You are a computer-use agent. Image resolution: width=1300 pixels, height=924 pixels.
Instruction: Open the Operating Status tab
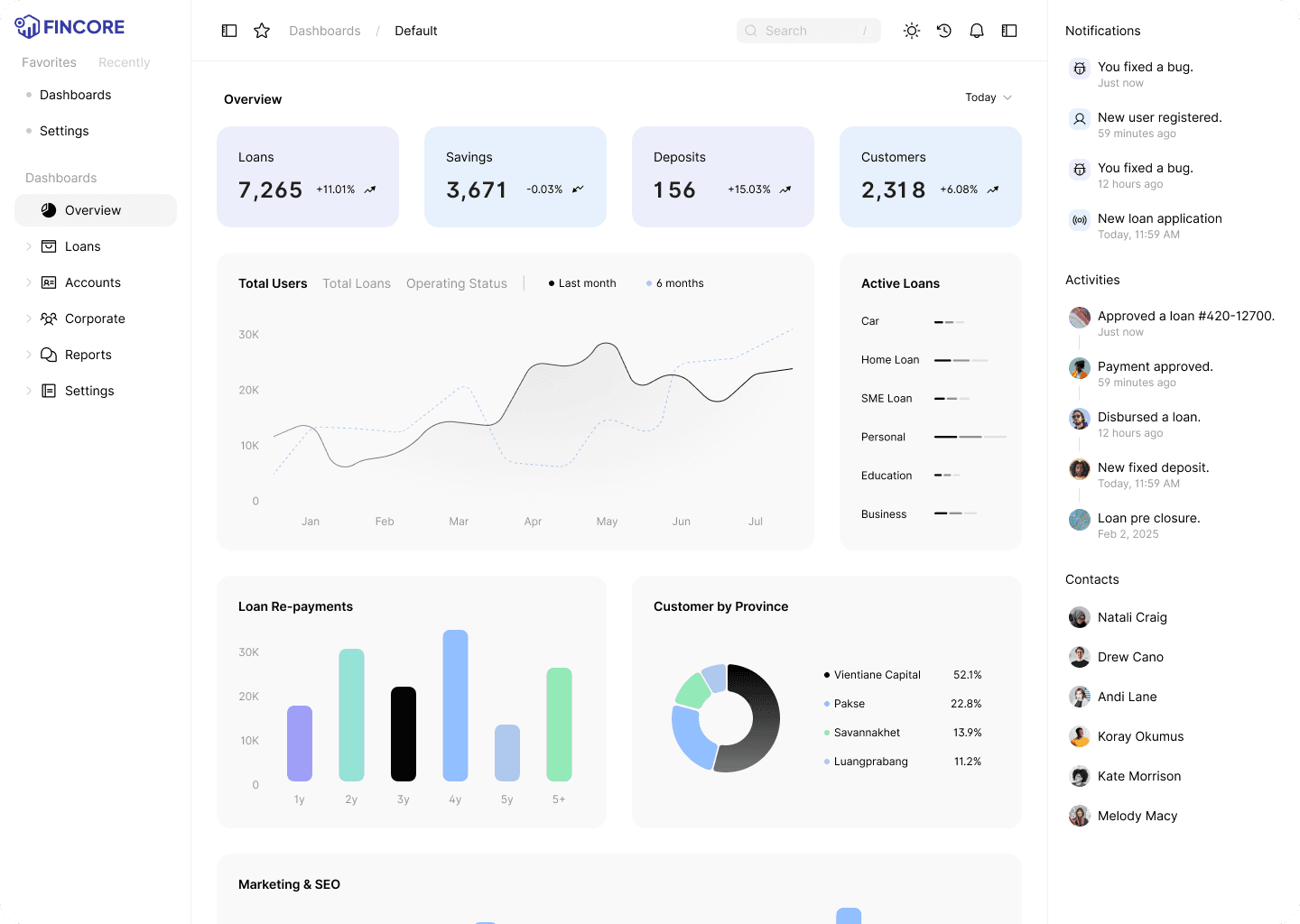click(457, 283)
